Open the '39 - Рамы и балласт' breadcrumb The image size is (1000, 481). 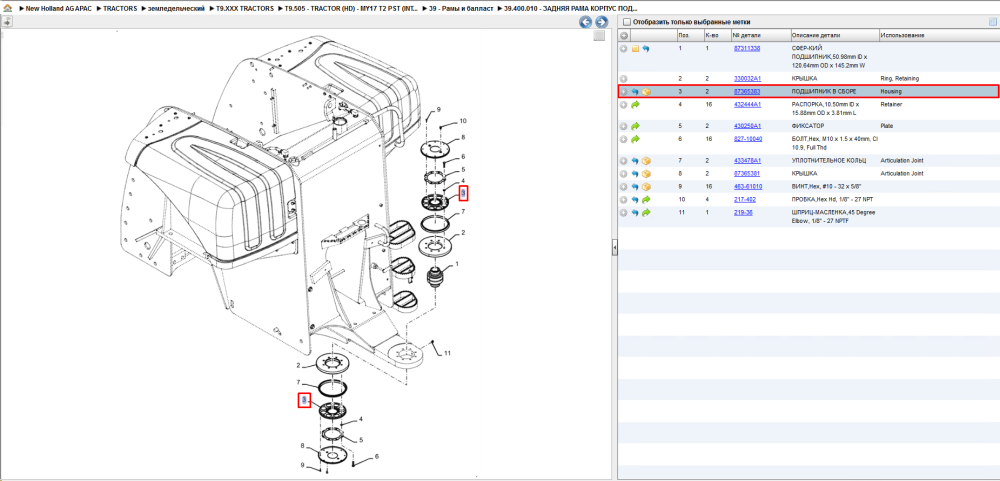[x=460, y=8]
